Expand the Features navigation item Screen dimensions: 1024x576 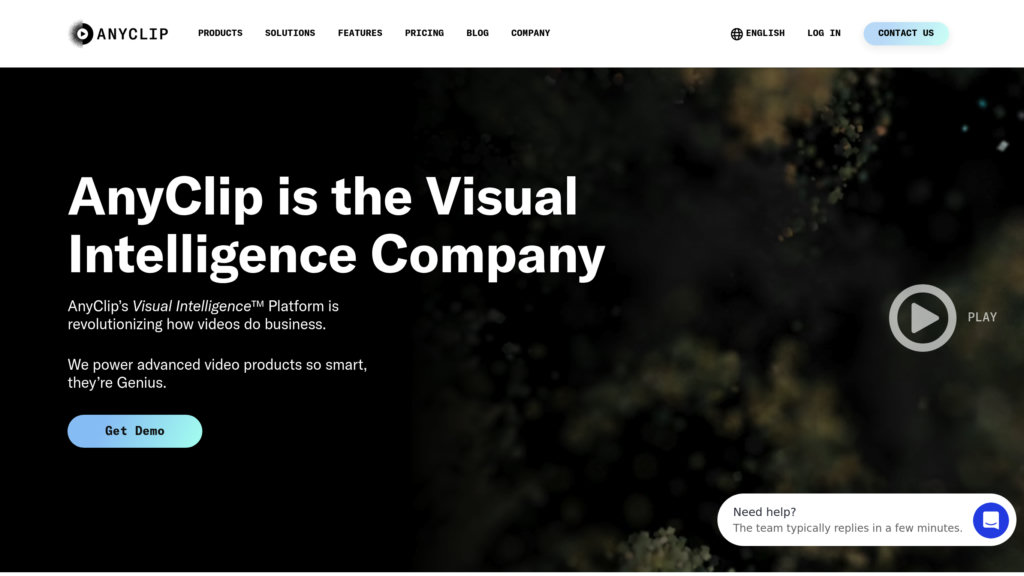click(360, 33)
